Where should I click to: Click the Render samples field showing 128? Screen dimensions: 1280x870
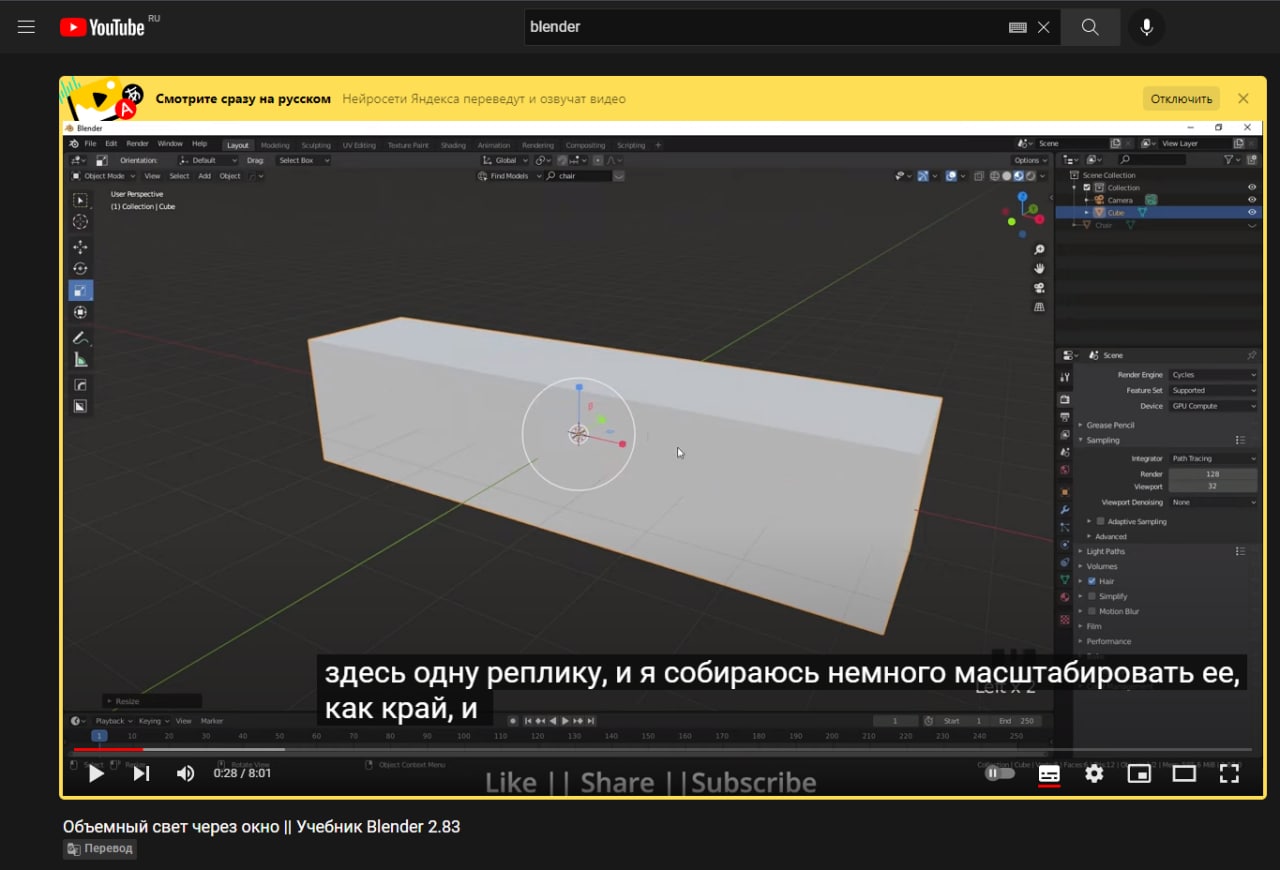pos(1213,474)
